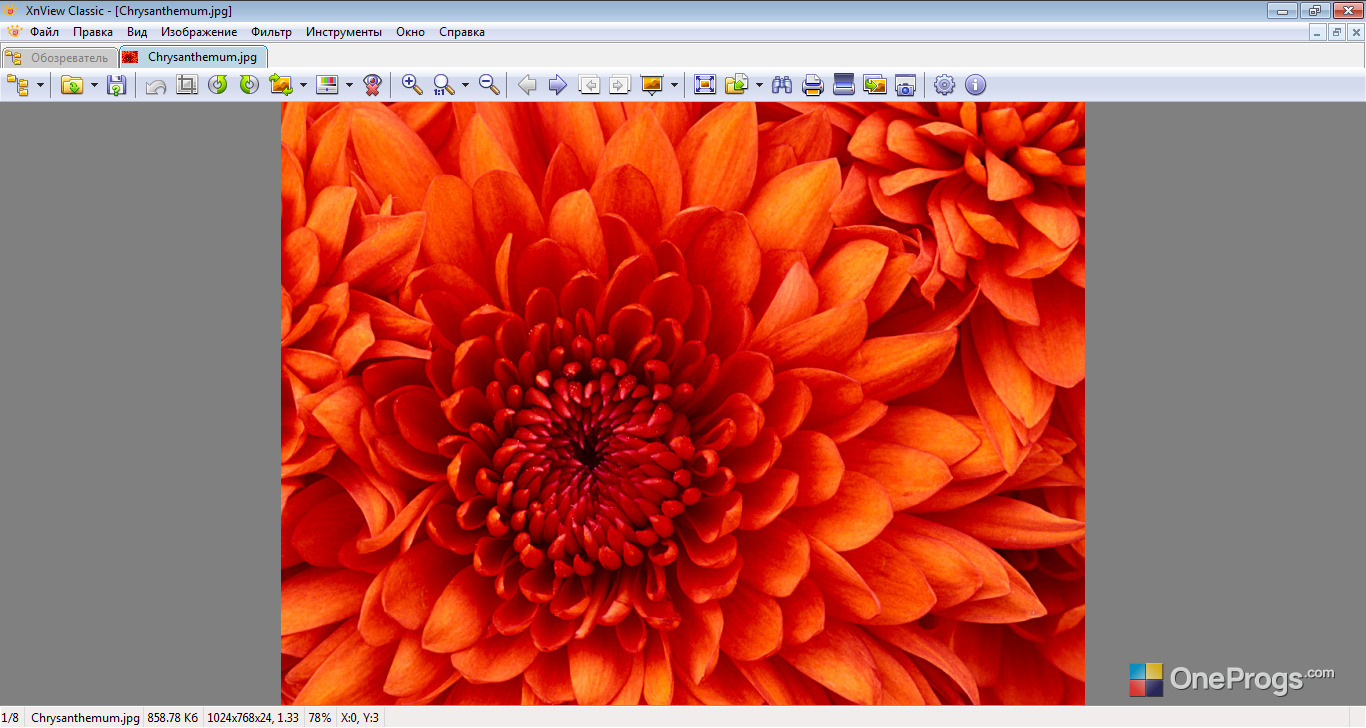Go to the previous image
This screenshot has height=728, width=1366.
(527, 85)
